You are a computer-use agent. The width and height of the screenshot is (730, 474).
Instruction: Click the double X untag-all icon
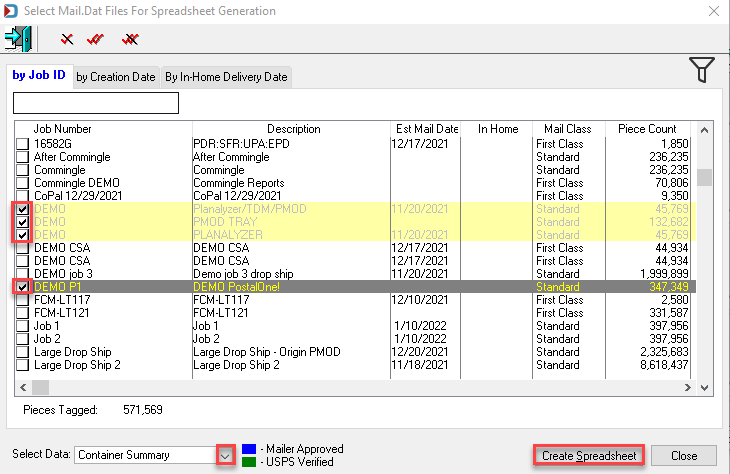pos(130,39)
